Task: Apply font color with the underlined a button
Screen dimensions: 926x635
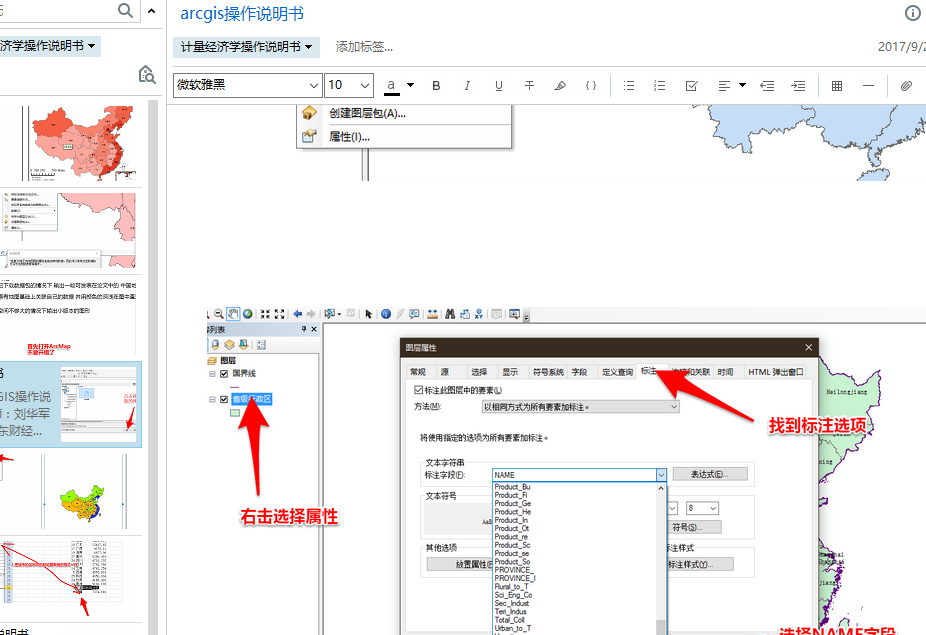Action: [x=391, y=86]
